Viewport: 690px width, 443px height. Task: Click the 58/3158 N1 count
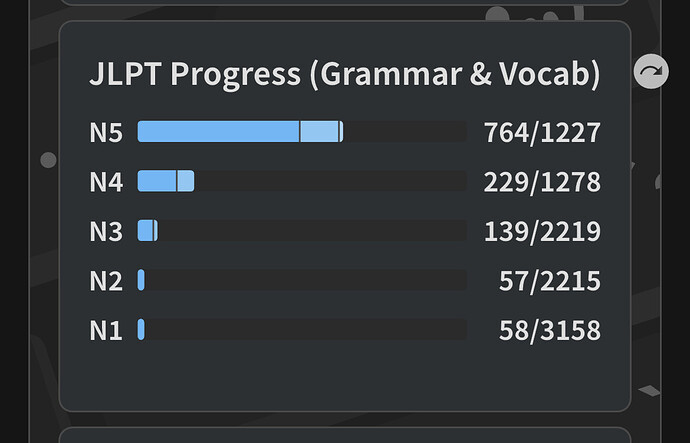550,330
